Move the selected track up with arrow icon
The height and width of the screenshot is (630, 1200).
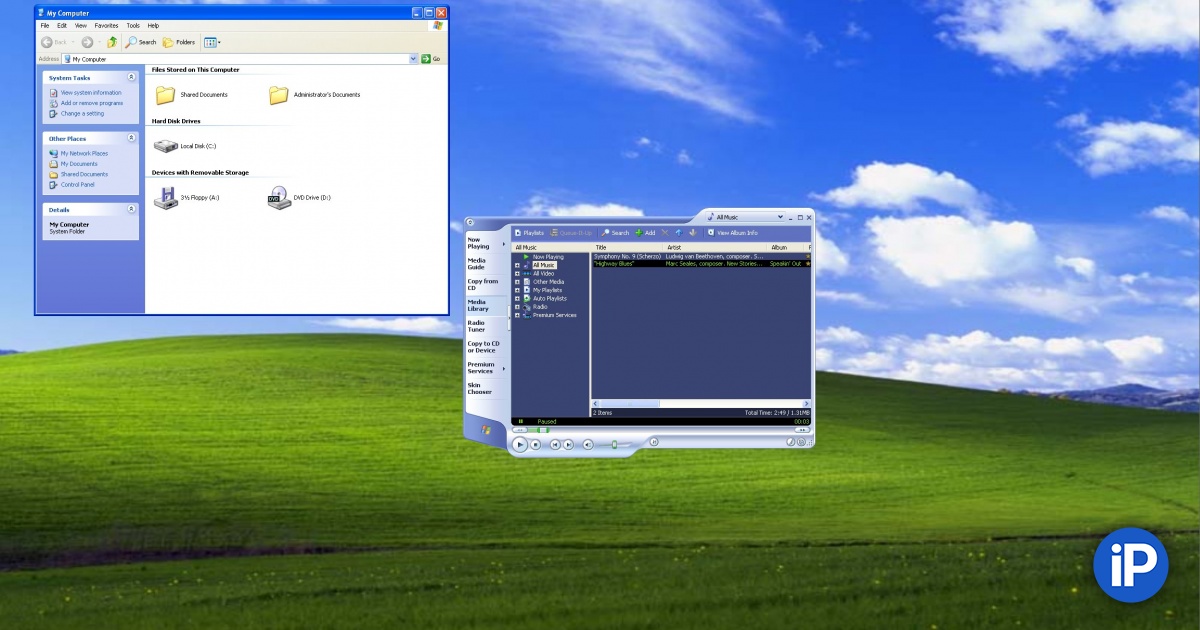pyautogui.click(x=678, y=233)
